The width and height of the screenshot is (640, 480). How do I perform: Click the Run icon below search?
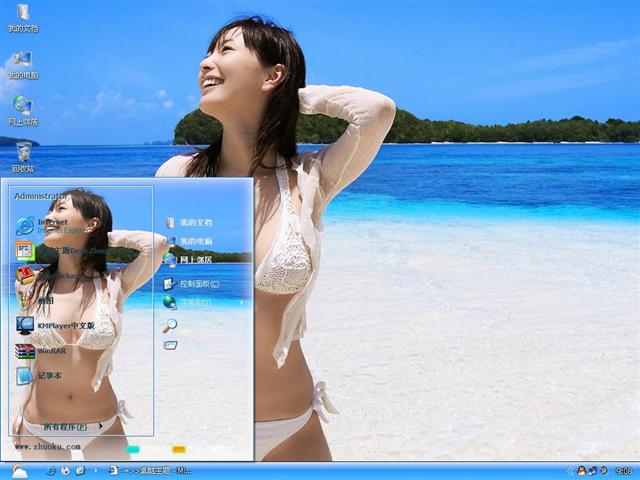170,345
